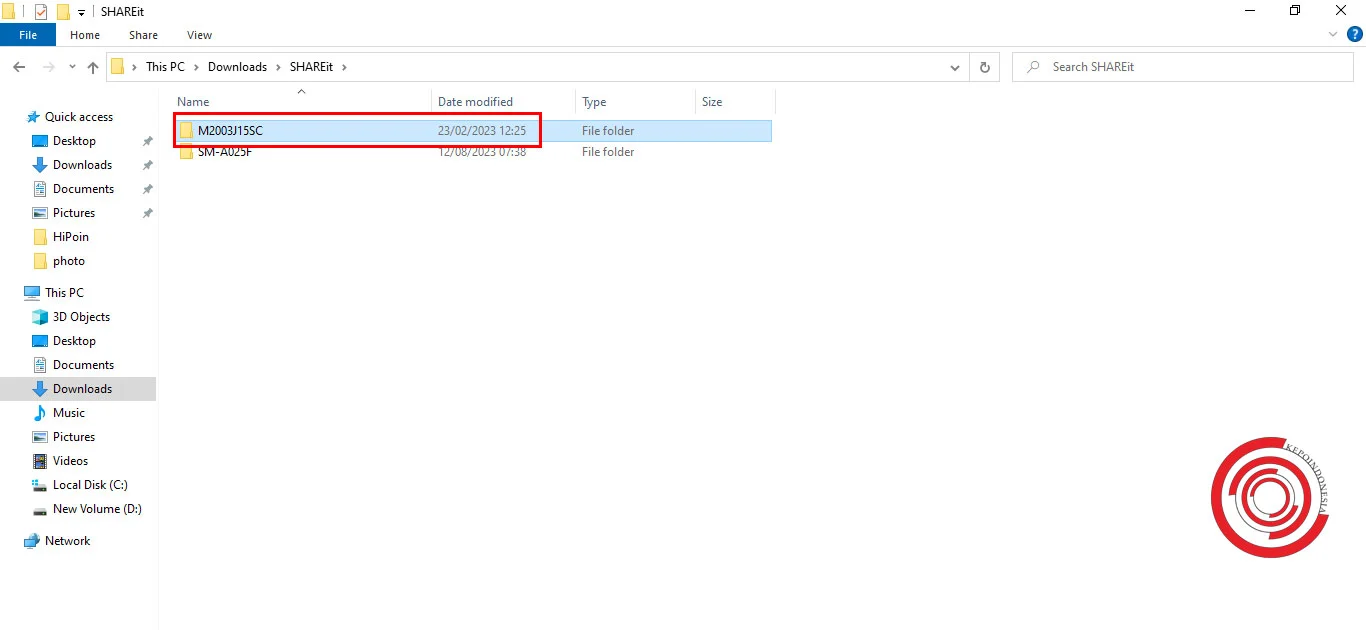
Task: Expand the ribbon with the chevron
Action: 1333,34
